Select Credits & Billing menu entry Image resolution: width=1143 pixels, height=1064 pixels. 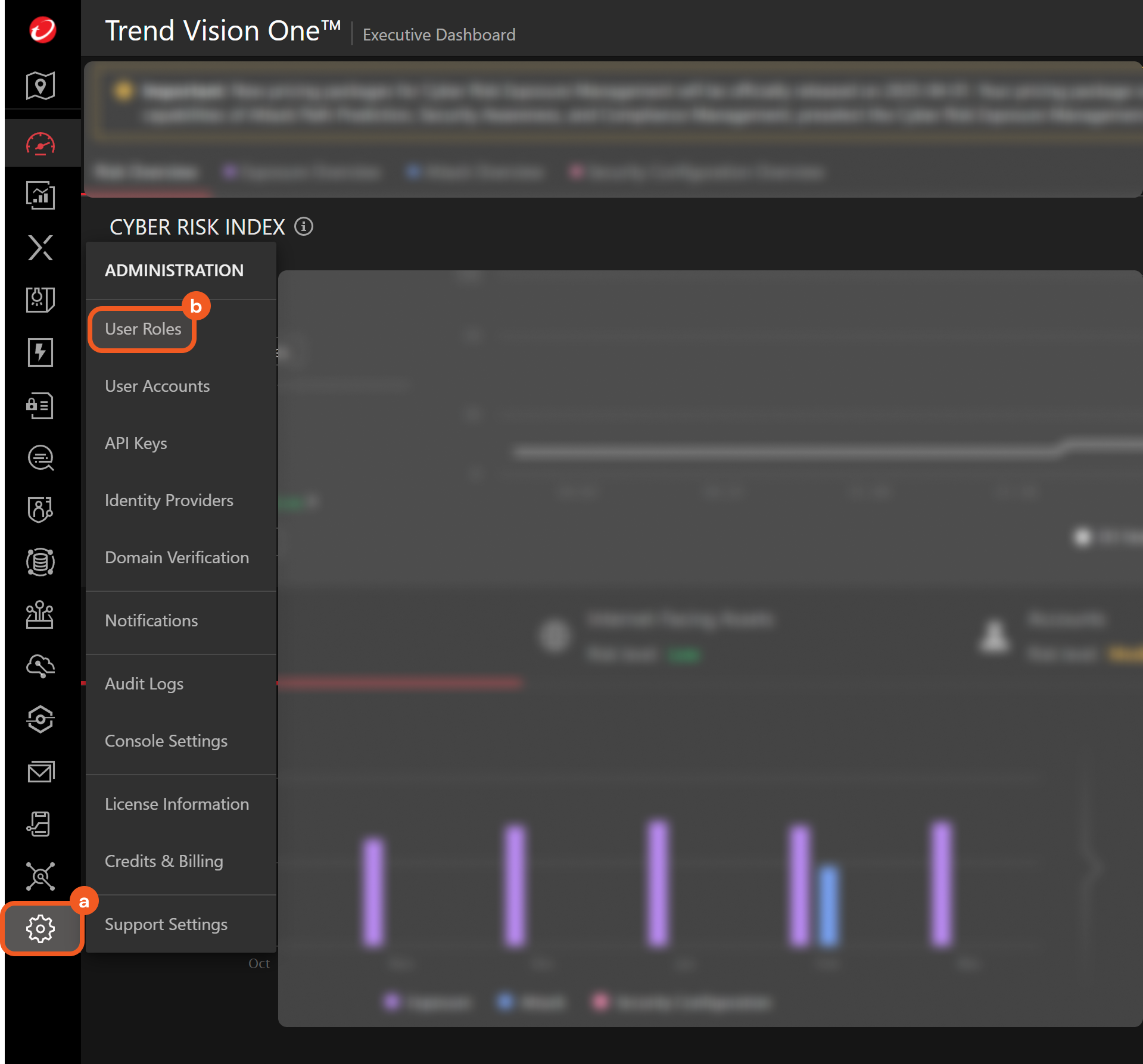pyautogui.click(x=164, y=861)
